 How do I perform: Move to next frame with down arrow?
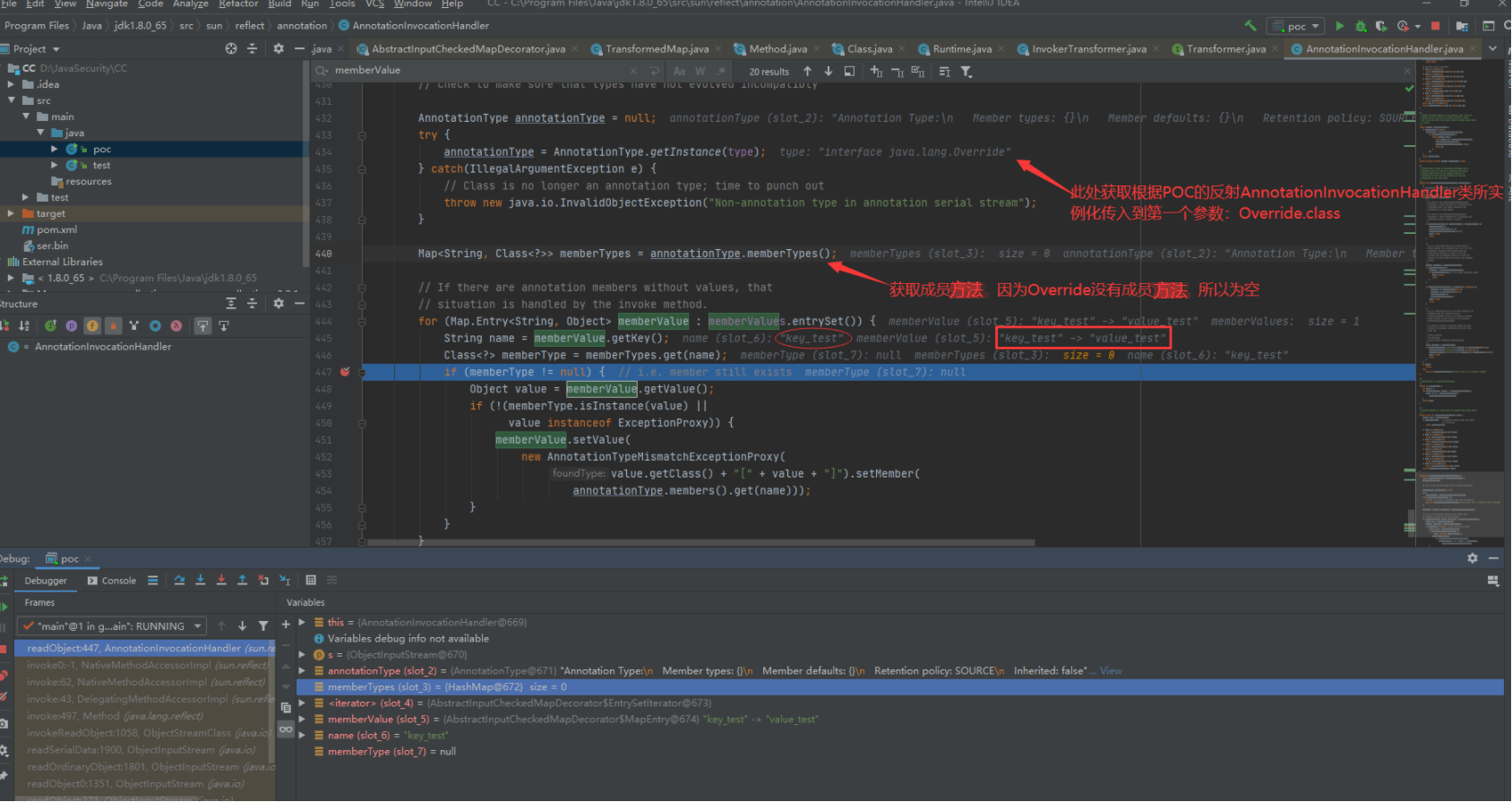(x=242, y=626)
